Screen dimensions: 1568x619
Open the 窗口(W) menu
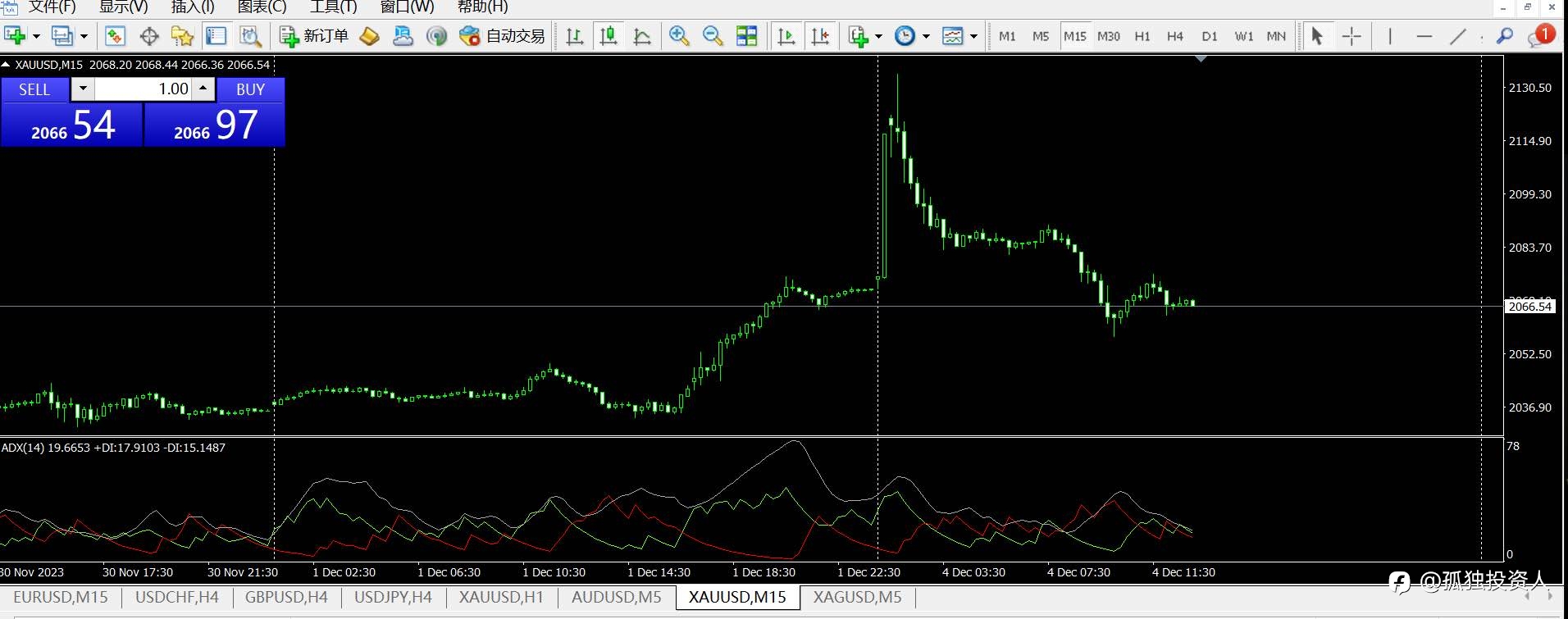click(x=408, y=7)
